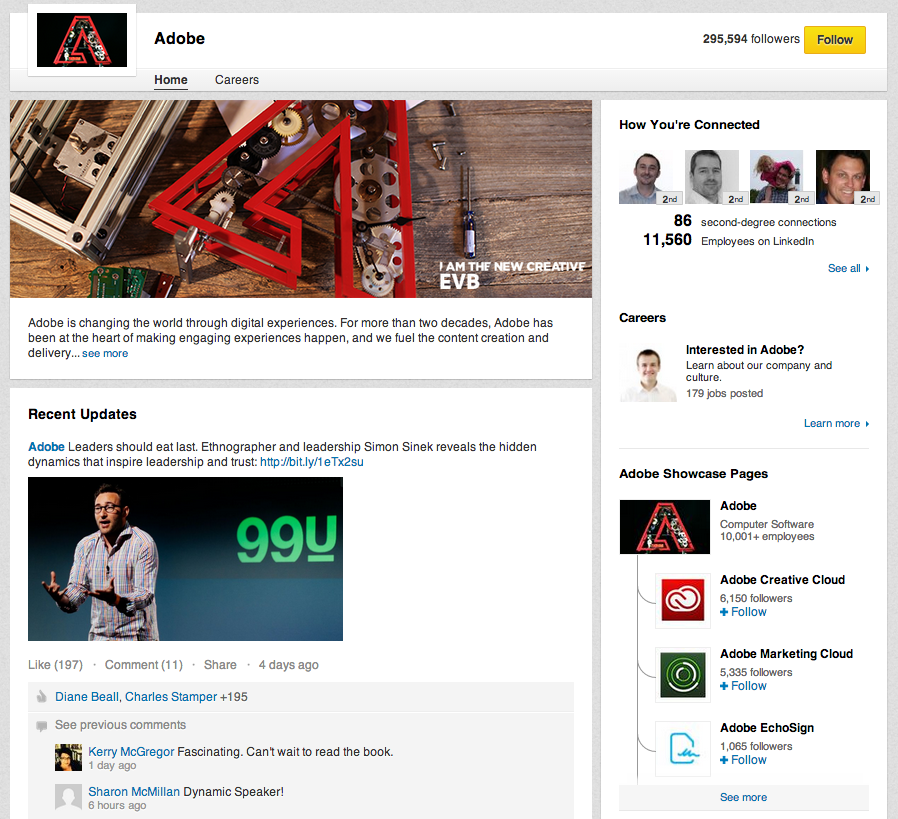Open the 99U speaker video thumbnail
The image size is (898, 819).
point(186,559)
